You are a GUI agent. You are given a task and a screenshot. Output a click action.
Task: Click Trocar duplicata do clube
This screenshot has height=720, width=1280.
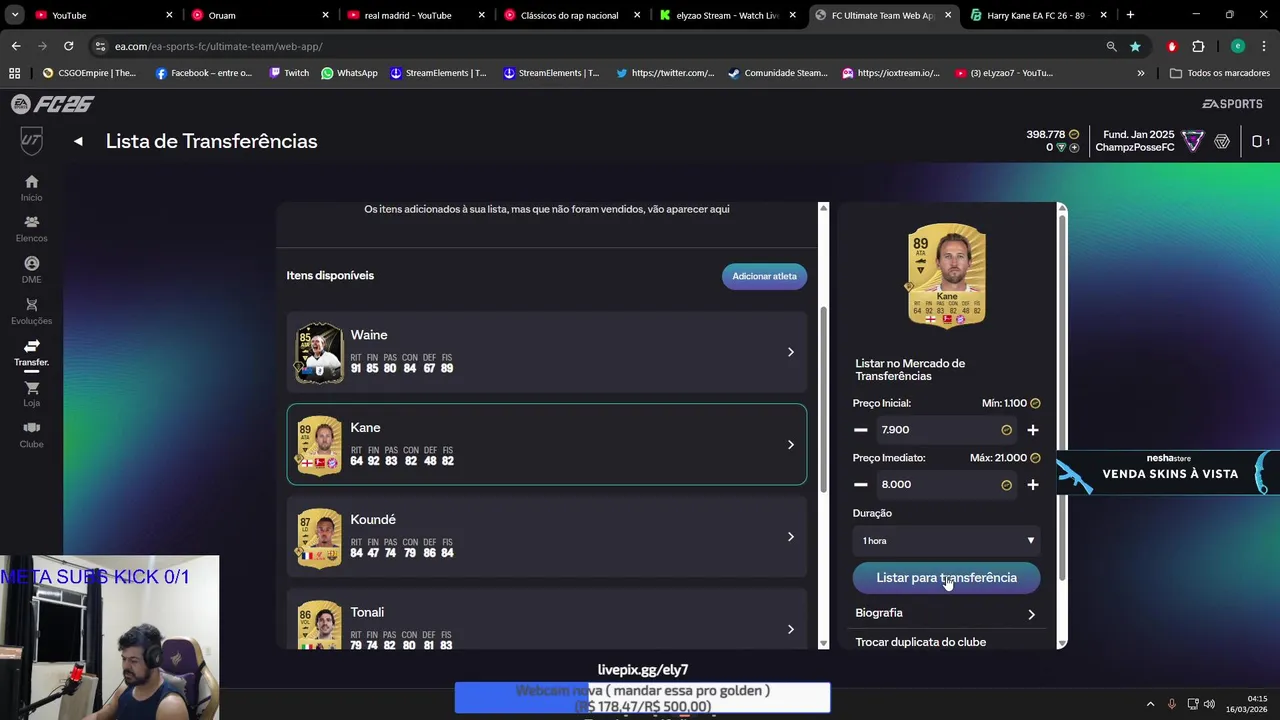pos(921,642)
